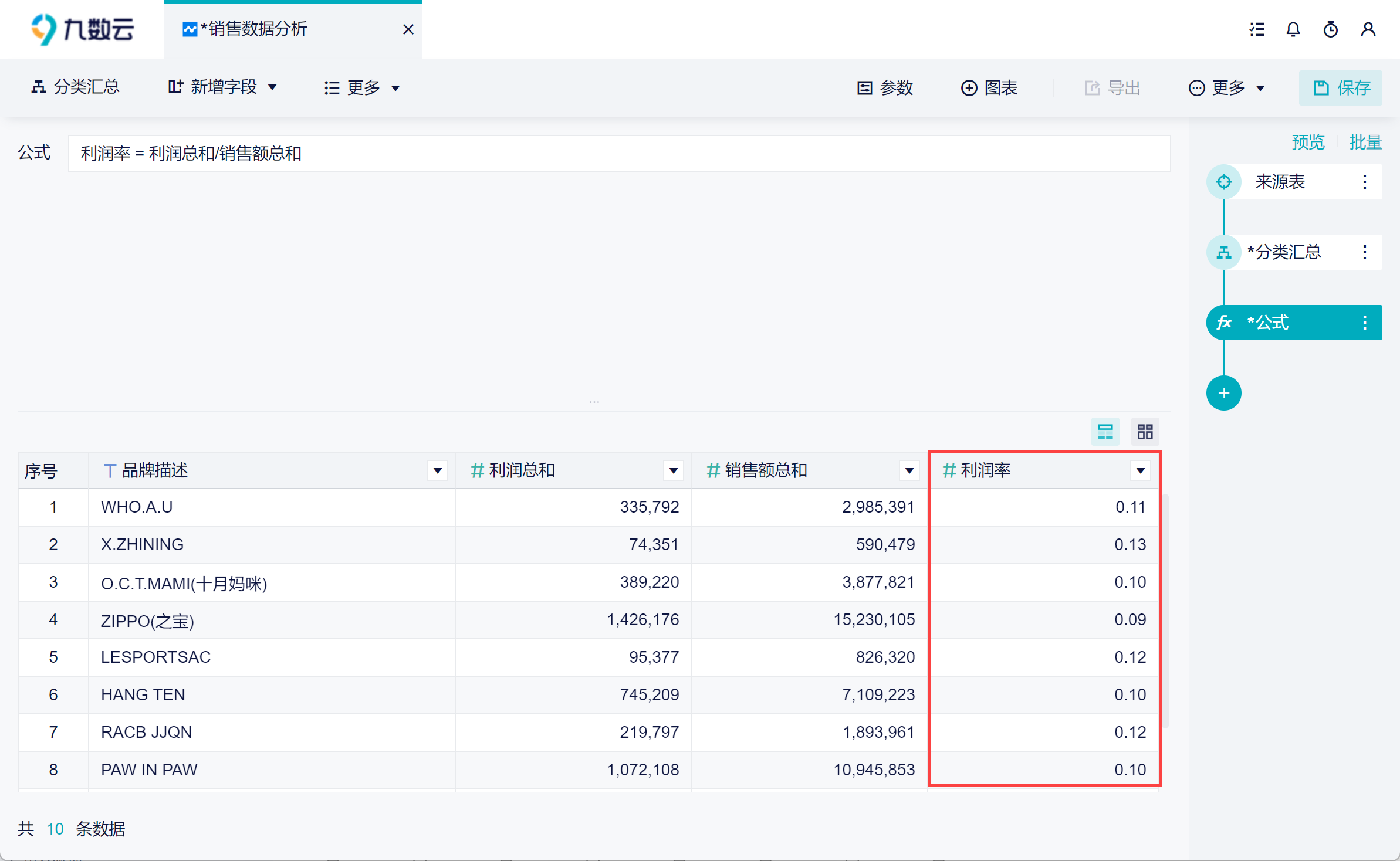Viewport: 1400px width, 861px height.
Task: Select the X.ZHINING brand cell
Action: [272, 545]
